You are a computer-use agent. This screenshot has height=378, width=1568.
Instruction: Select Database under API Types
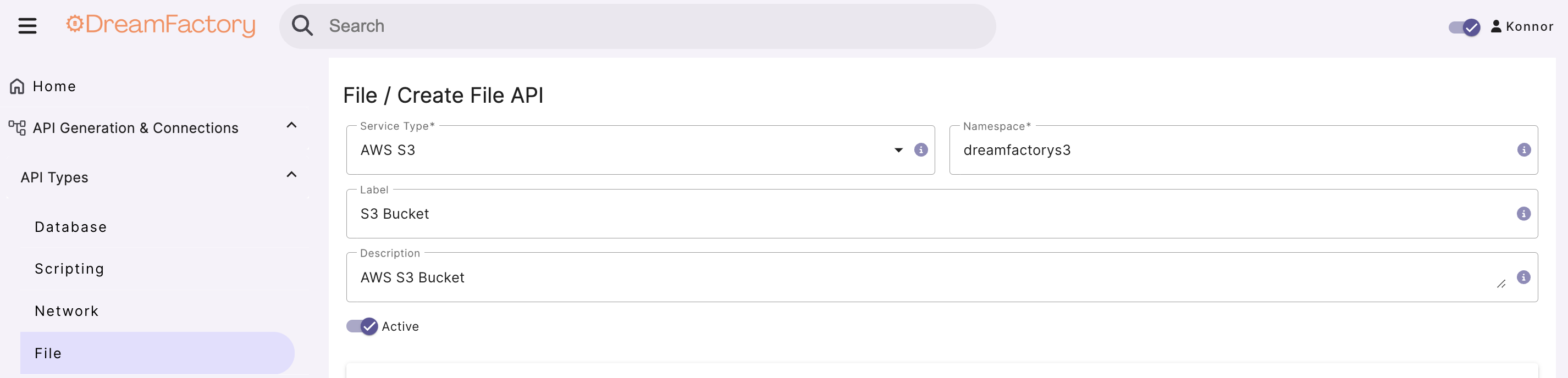[x=70, y=226]
